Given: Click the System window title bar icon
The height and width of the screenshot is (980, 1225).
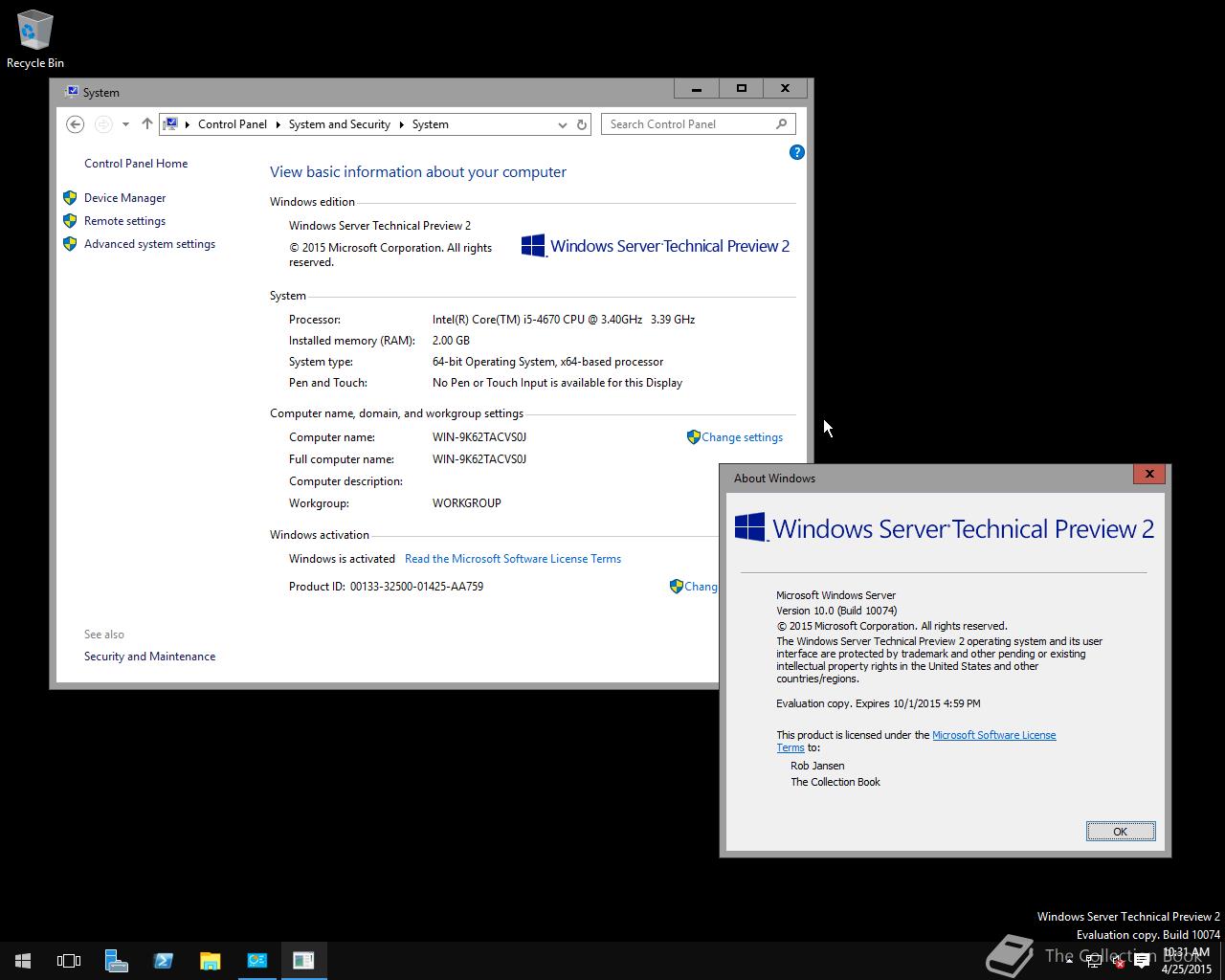Looking at the screenshot, I should pos(71,93).
